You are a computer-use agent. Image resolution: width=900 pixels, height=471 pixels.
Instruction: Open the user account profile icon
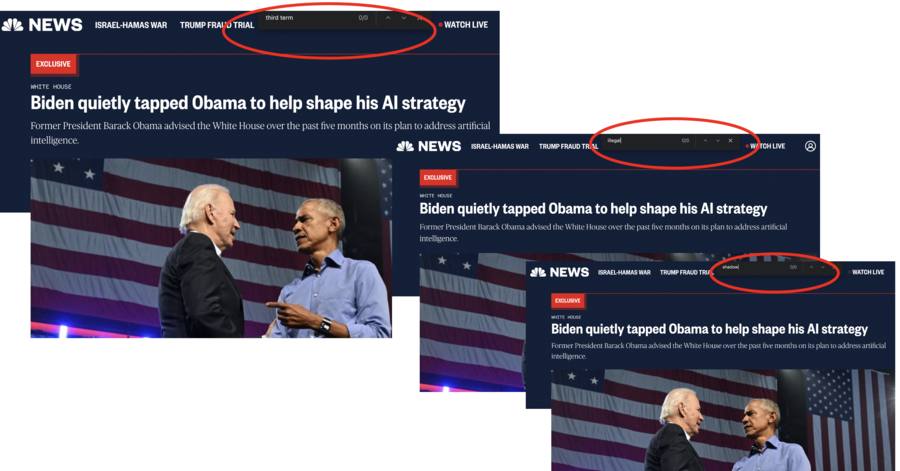click(810, 146)
